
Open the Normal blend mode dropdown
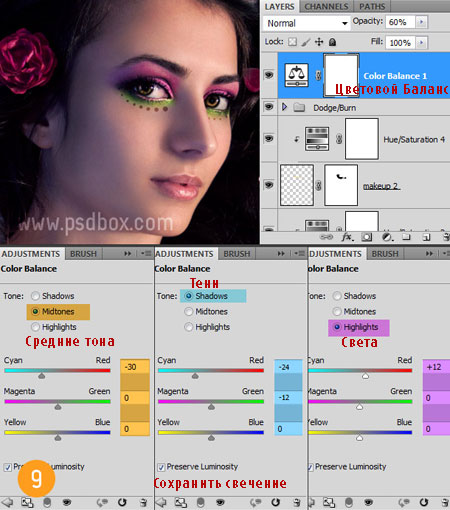307,23
